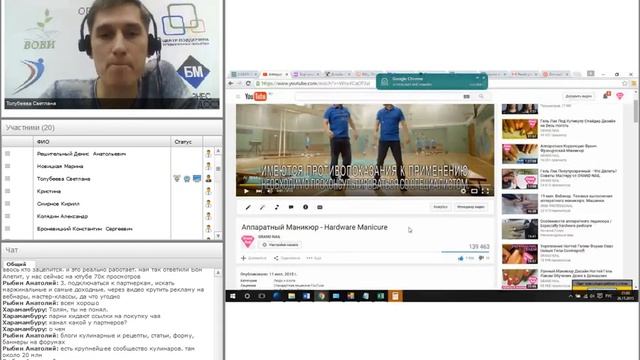
Task: Tick checkbox for Колядин Александр
Action: point(7,216)
